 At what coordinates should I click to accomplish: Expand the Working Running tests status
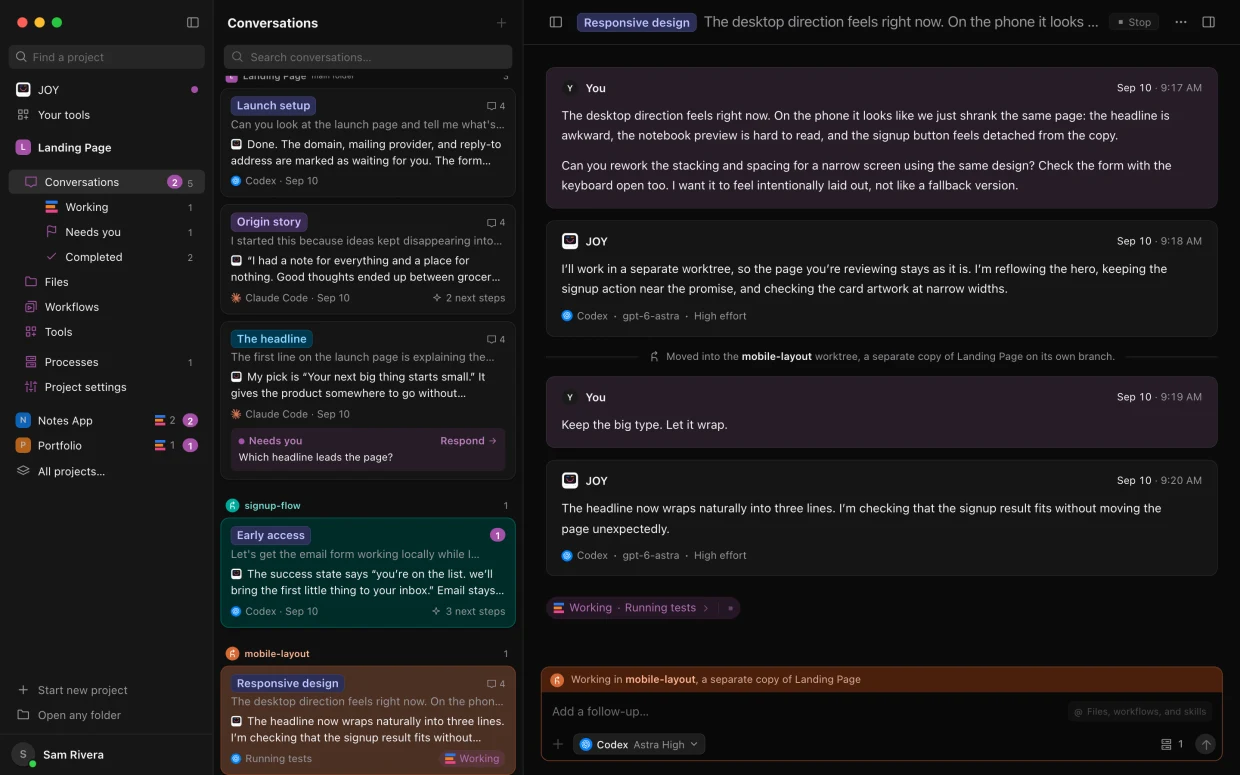coord(631,608)
